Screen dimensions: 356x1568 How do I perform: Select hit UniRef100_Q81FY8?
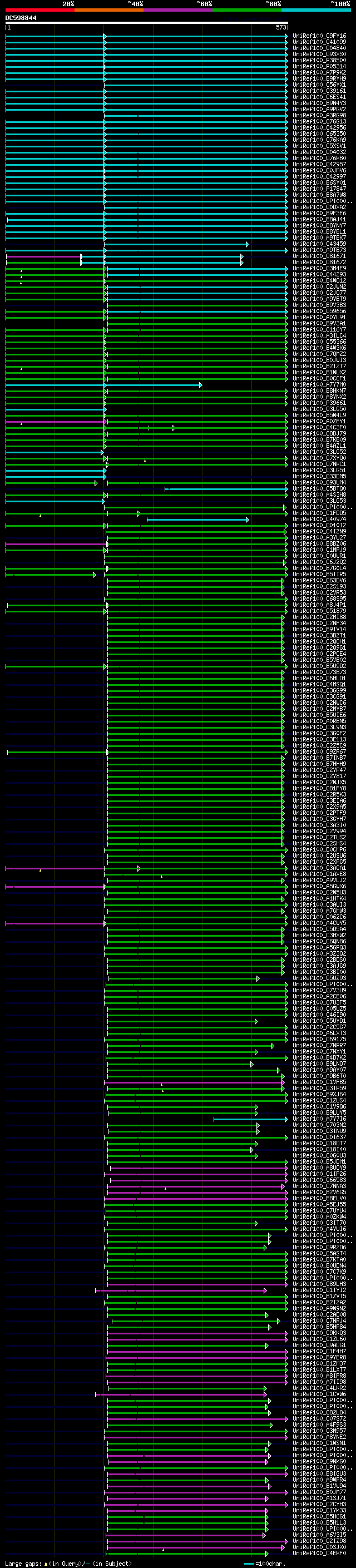coord(319,788)
